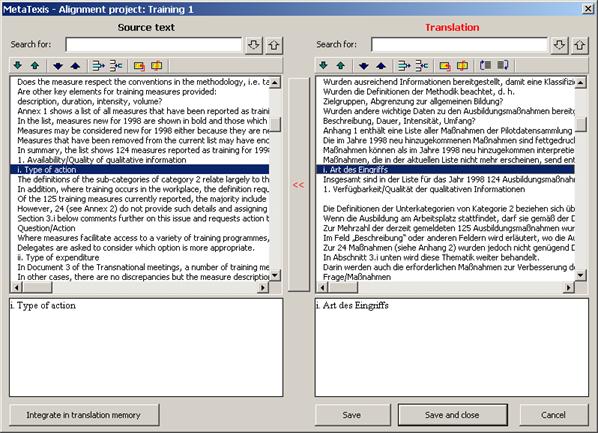This screenshot has height=433, width=598.
Task: Click translation list horizontal scrollbar left arrow
Action: pos(322,287)
